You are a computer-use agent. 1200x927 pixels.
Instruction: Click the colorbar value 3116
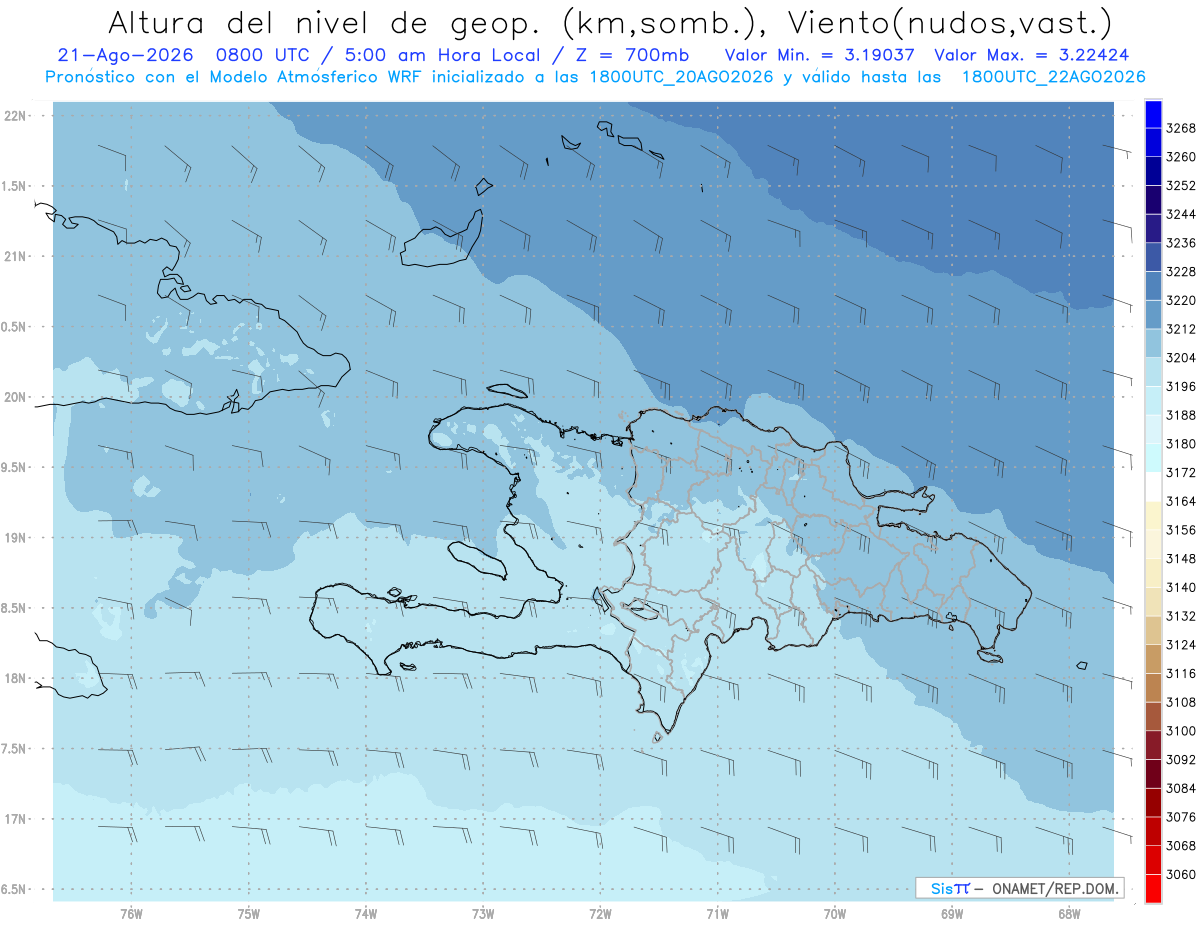(1180, 673)
